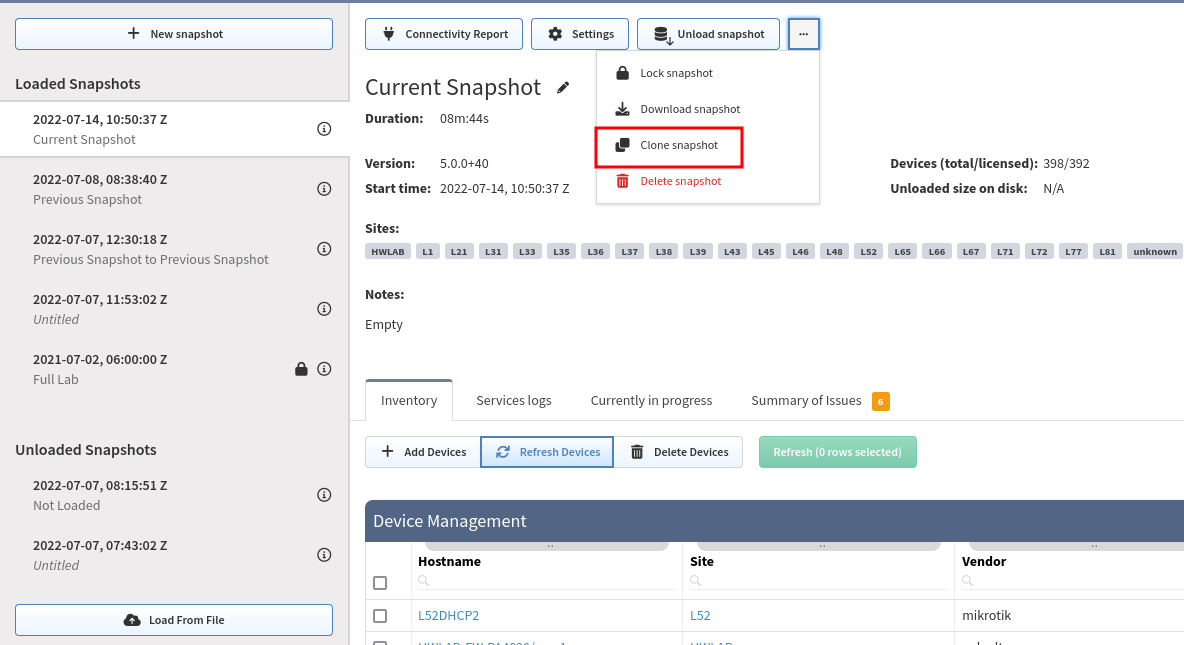The height and width of the screenshot is (645, 1184).
Task: Click Load From File button
Action: pyautogui.click(x=174, y=620)
